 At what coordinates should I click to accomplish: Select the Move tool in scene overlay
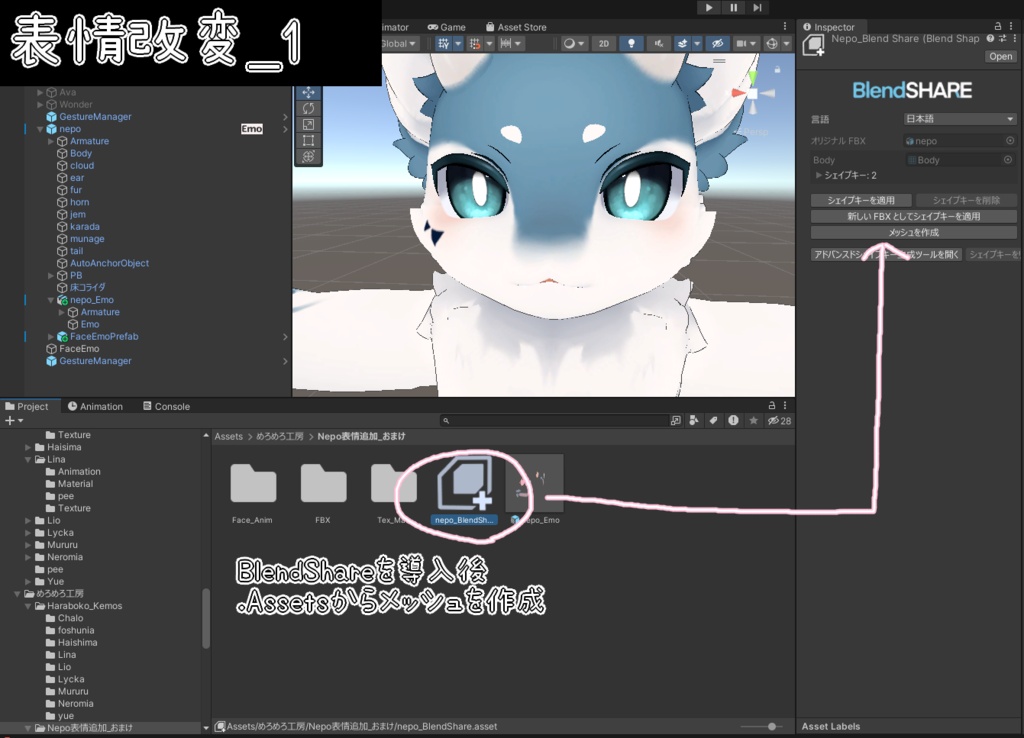coord(308,93)
